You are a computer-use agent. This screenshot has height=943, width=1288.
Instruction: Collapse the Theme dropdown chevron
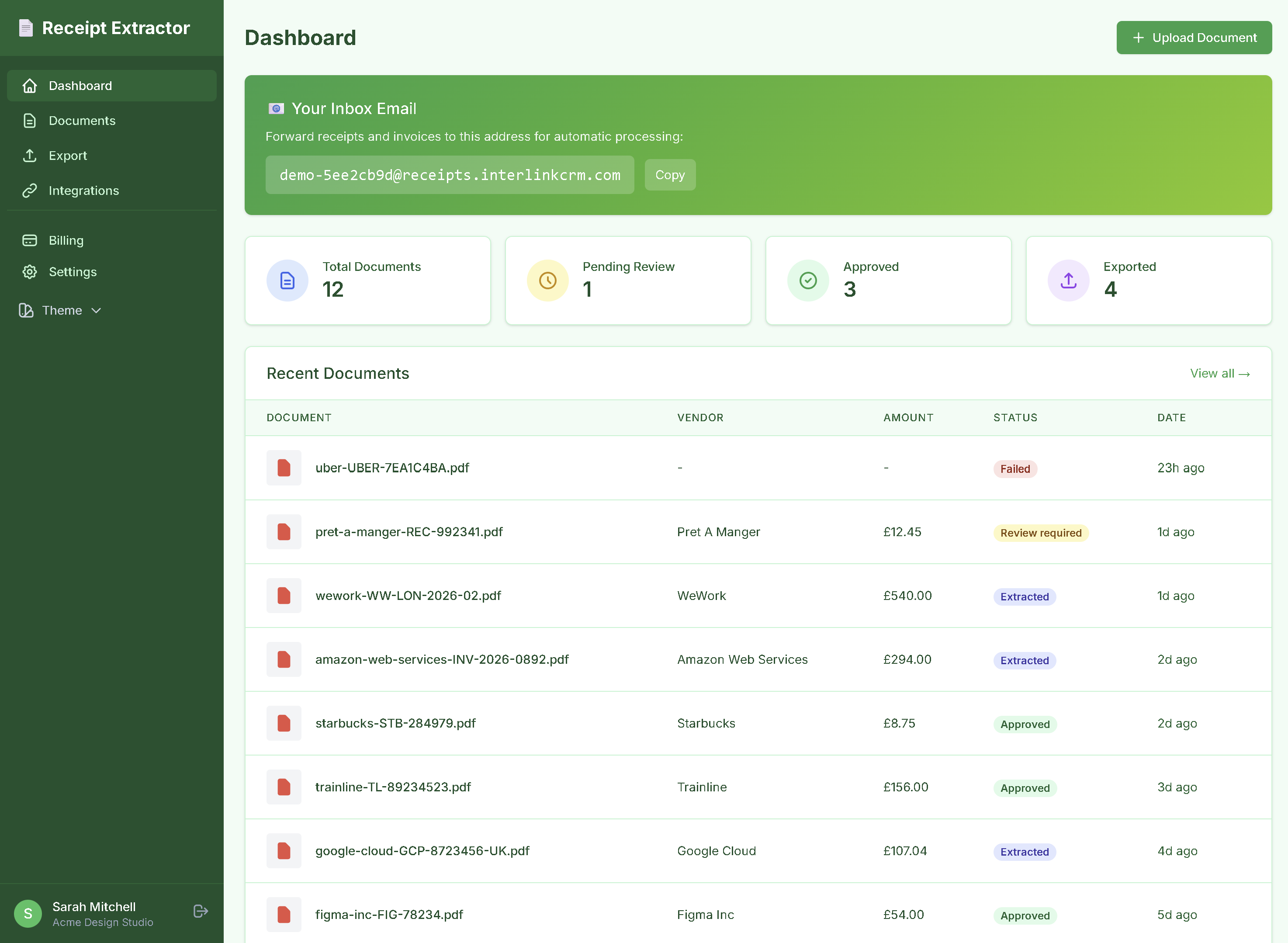[x=96, y=311]
